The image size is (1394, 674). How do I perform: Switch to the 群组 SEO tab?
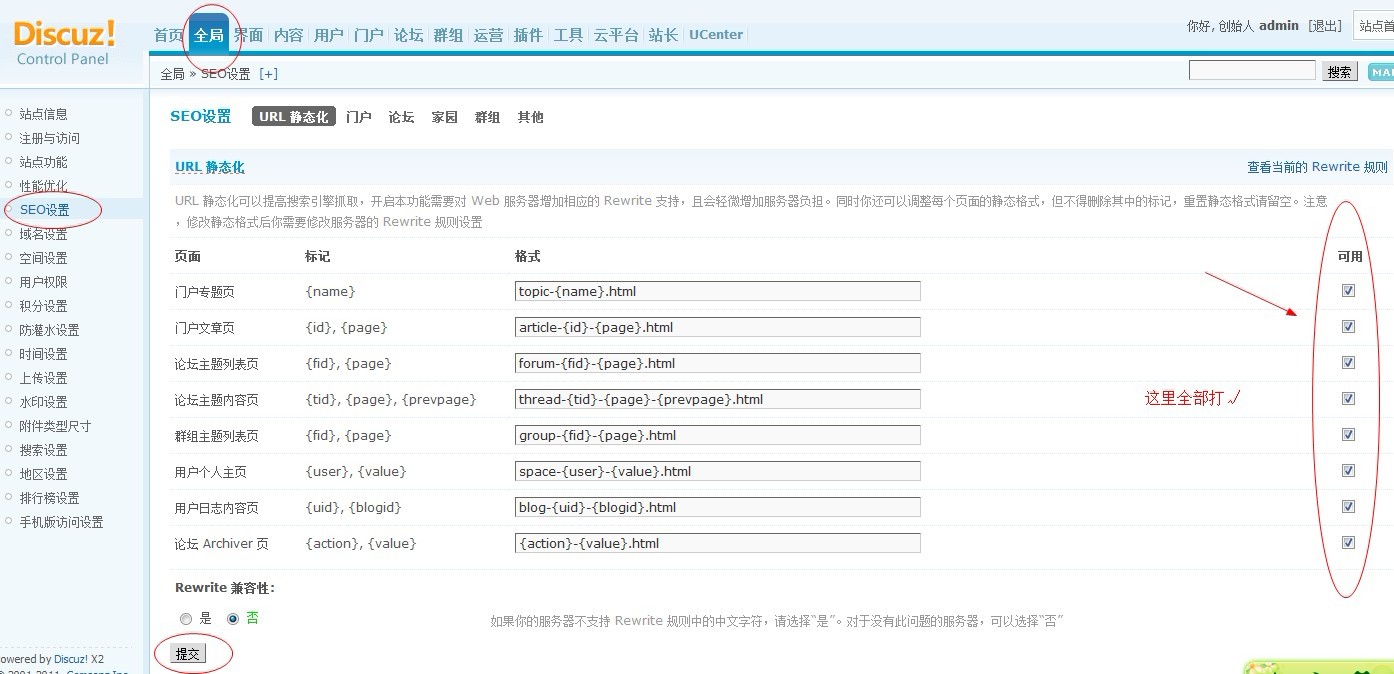487,117
